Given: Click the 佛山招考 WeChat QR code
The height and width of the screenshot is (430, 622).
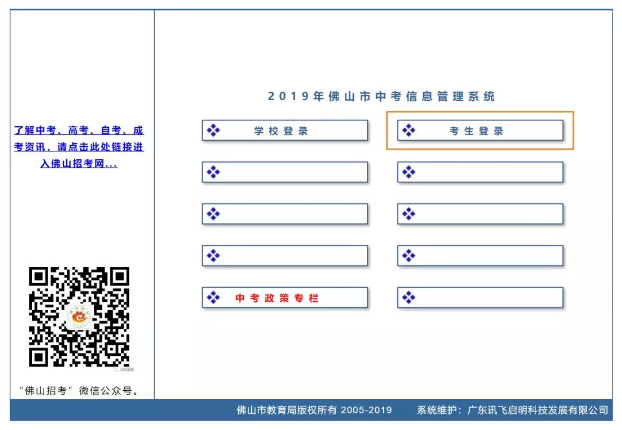Looking at the screenshot, I should point(79,317).
